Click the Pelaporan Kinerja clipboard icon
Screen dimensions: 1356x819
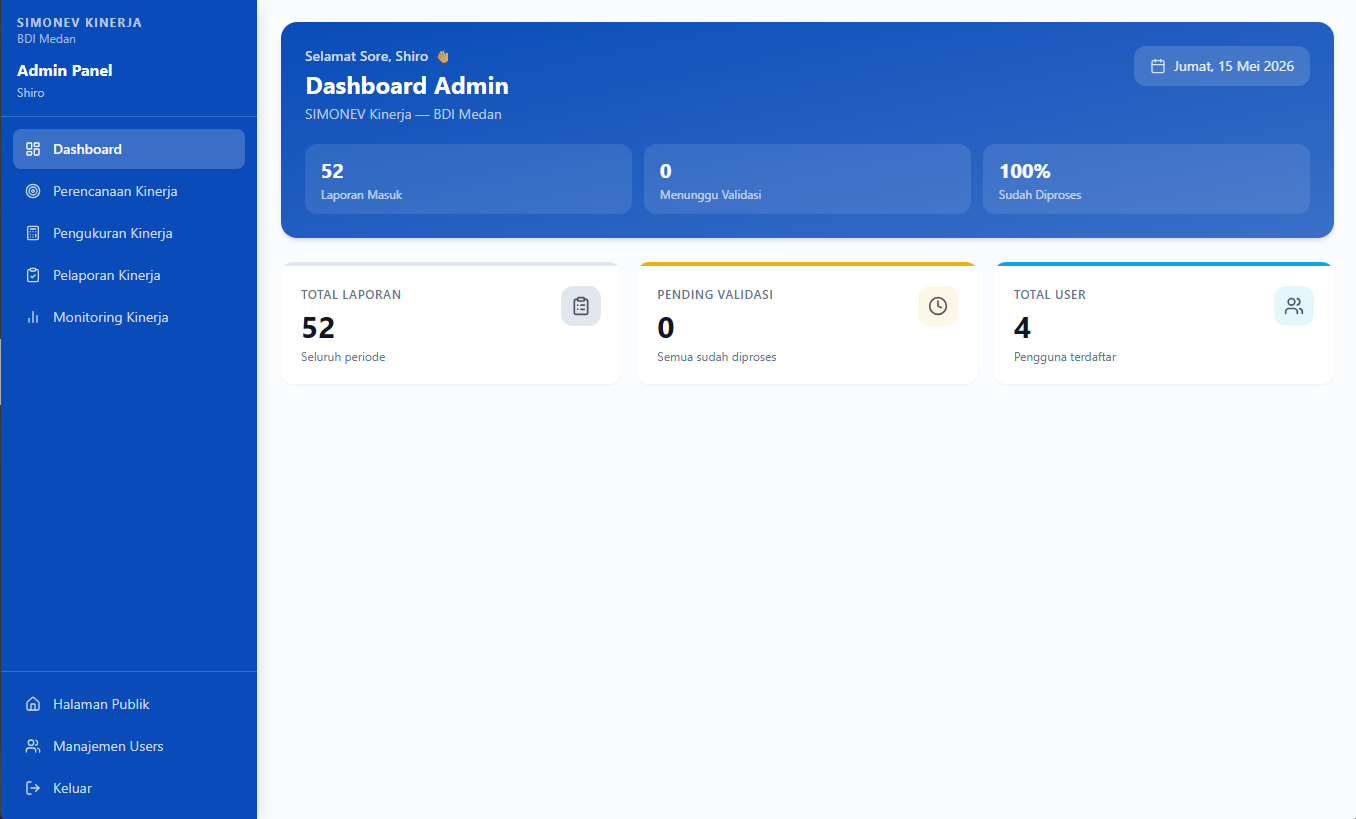point(33,275)
